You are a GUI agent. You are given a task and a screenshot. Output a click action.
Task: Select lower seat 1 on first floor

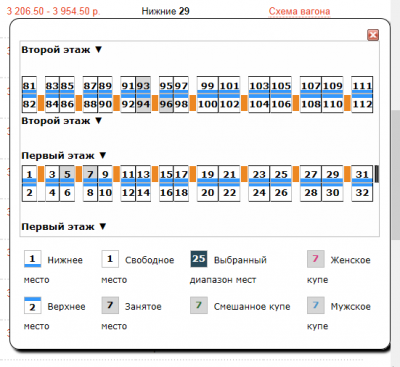click(x=29, y=174)
